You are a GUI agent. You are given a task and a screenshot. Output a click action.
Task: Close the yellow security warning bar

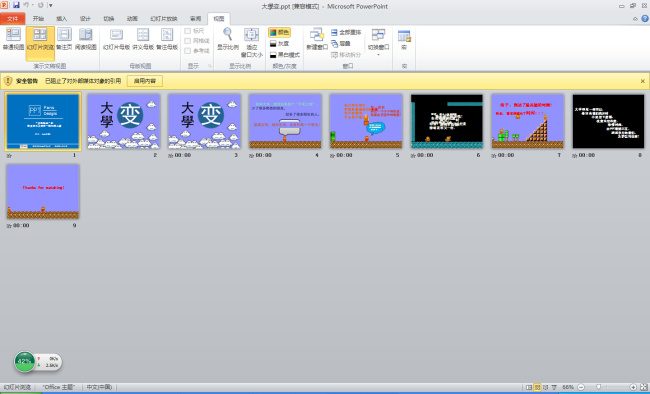tap(643, 81)
